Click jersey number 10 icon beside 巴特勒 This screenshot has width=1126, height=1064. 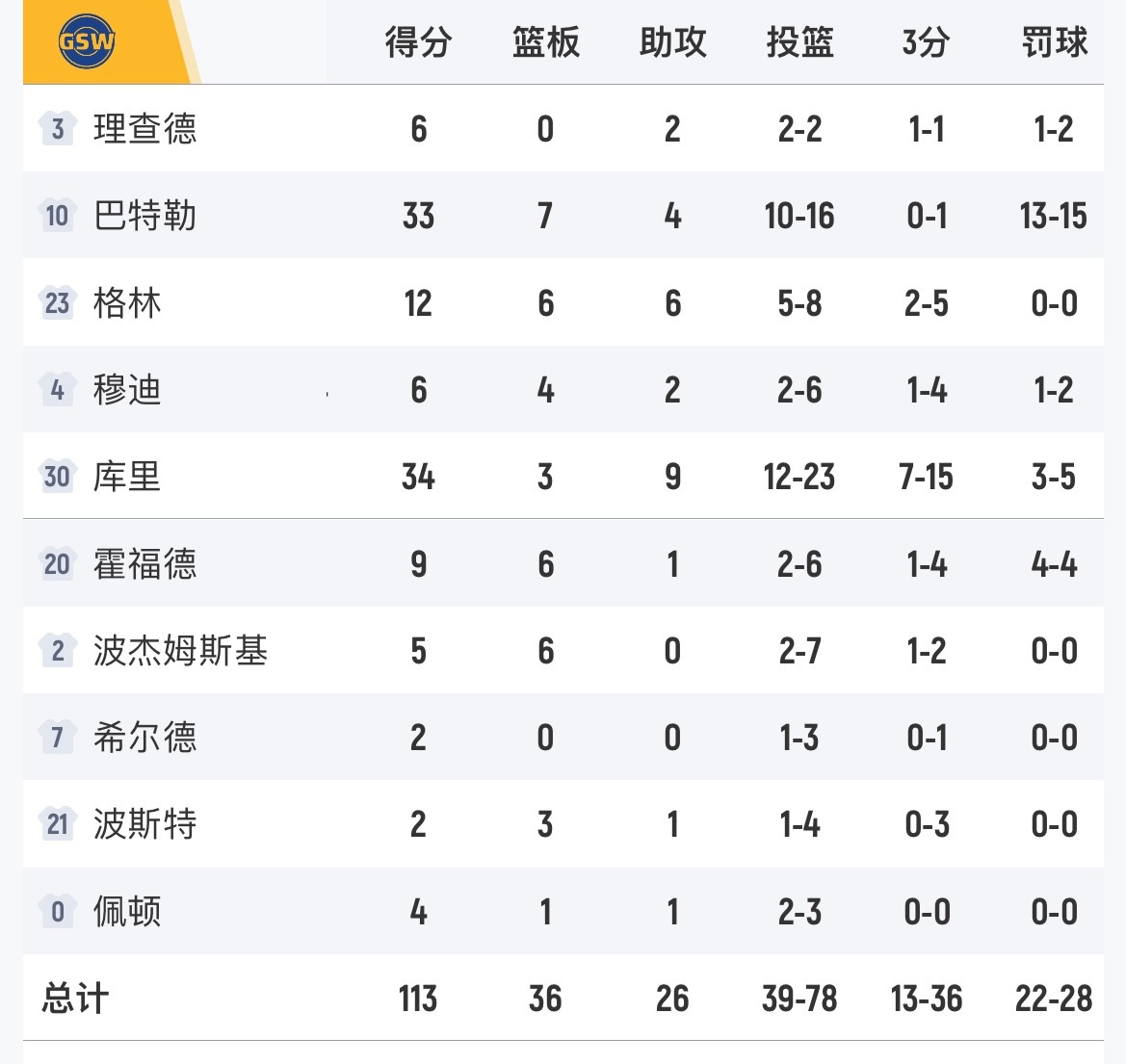pos(58,215)
